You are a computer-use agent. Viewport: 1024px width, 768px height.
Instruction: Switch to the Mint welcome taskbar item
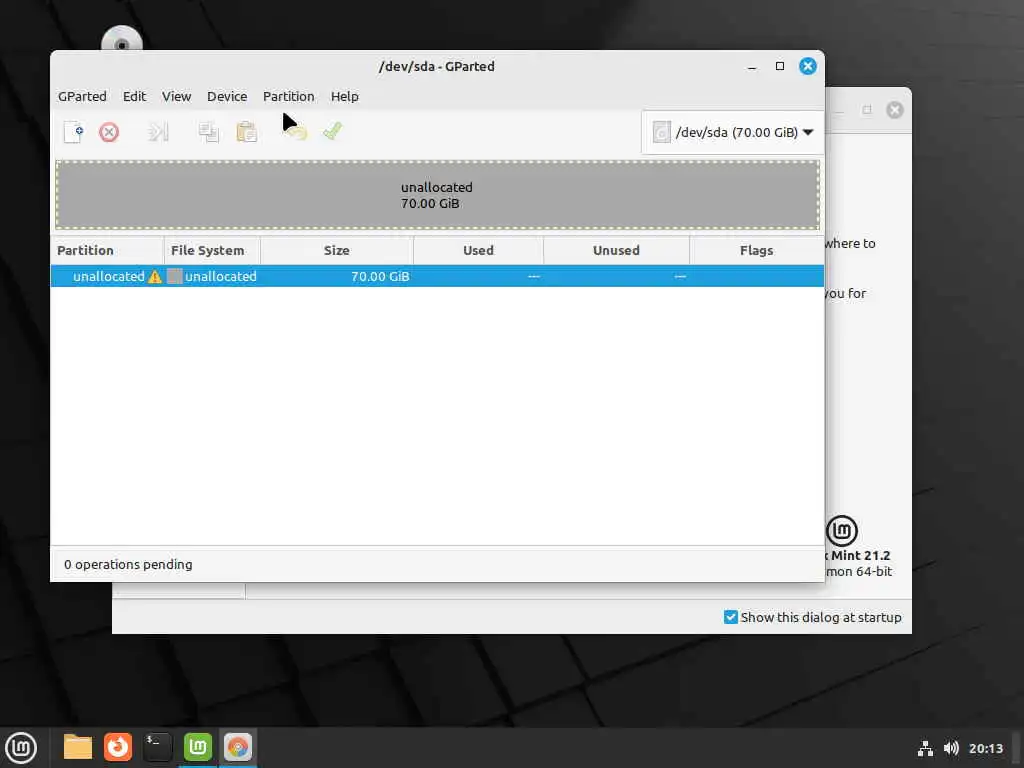point(198,748)
